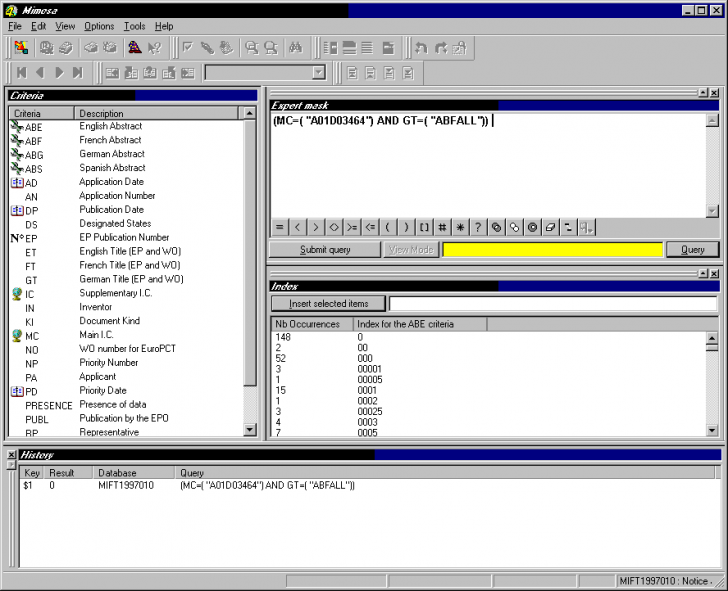Click the eraser icon in expert mask
The height and width of the screenshot is (591, 728).
[551, 227]
